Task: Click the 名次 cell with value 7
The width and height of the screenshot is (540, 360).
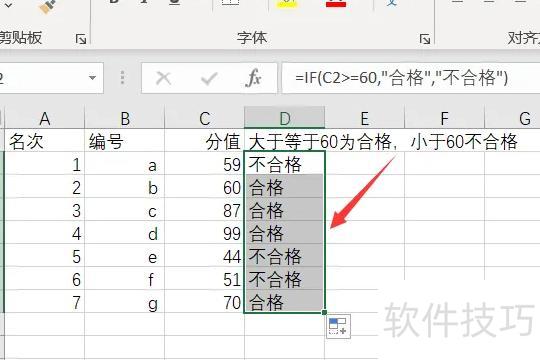Action: 44,301
